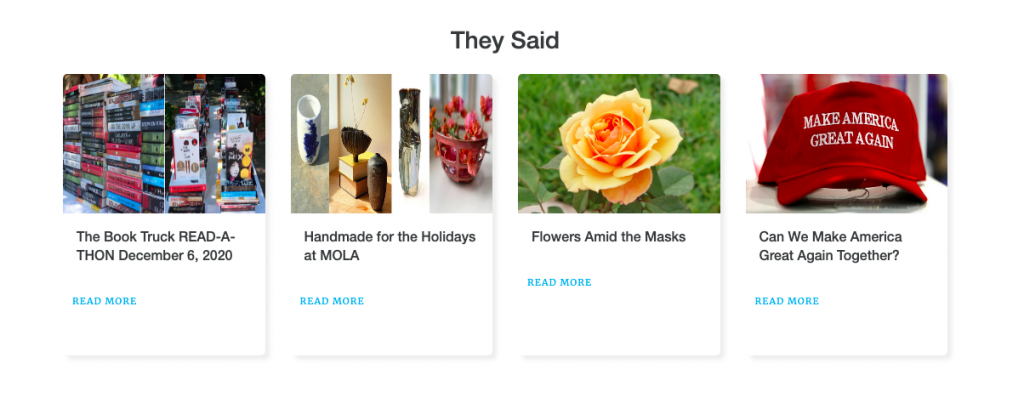This screenshot has height=403, width=1024.
Task: Click the They Said section heading
Action: (505, 40)
